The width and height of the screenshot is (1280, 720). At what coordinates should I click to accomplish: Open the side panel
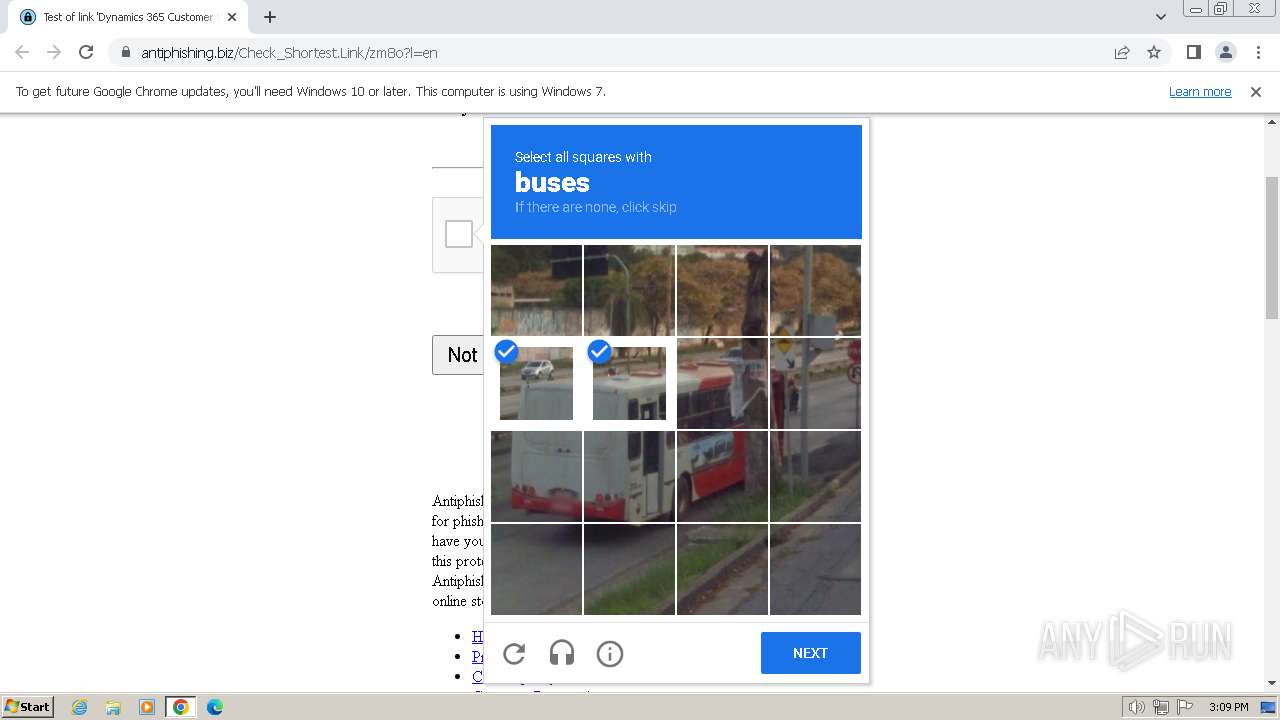pyautogui.click(x=1193, y=52)
